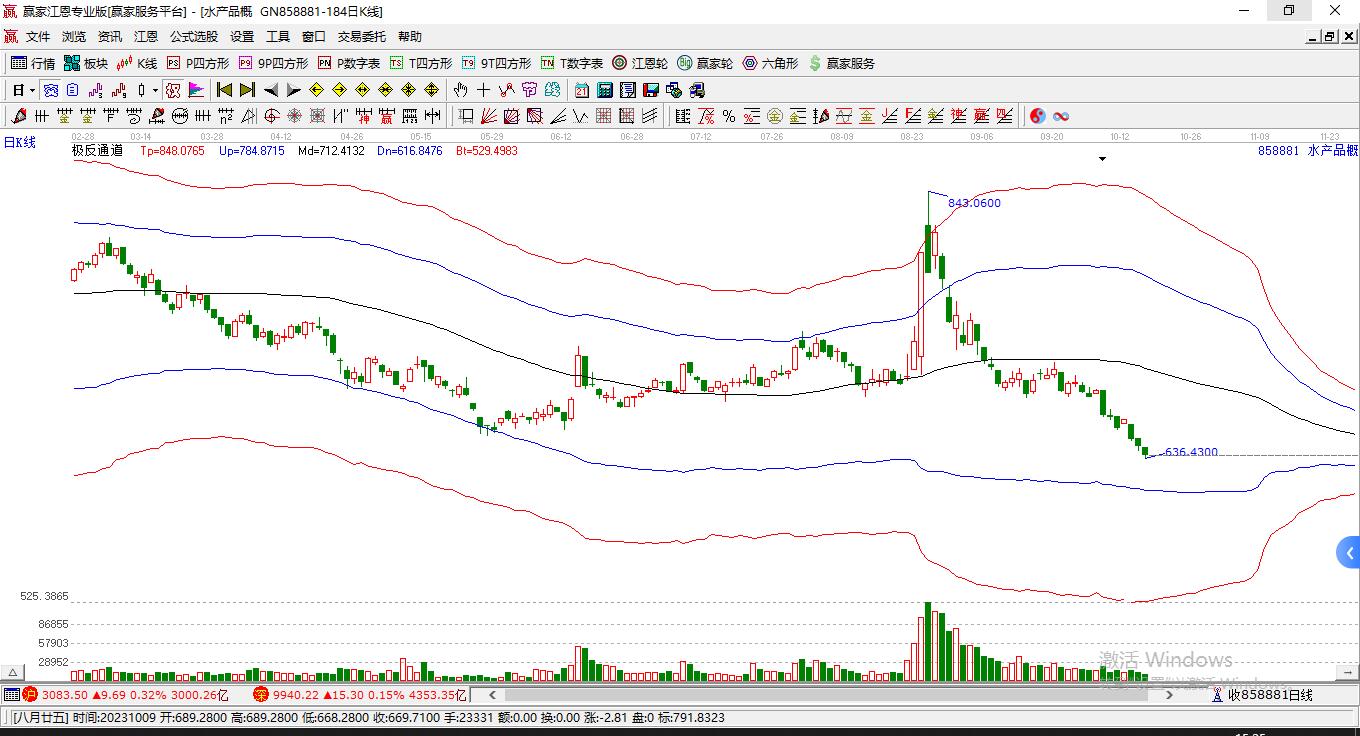Open the 交易委托 menu
This screenshot has width=1360, height=736.
(x=362, y=37)
